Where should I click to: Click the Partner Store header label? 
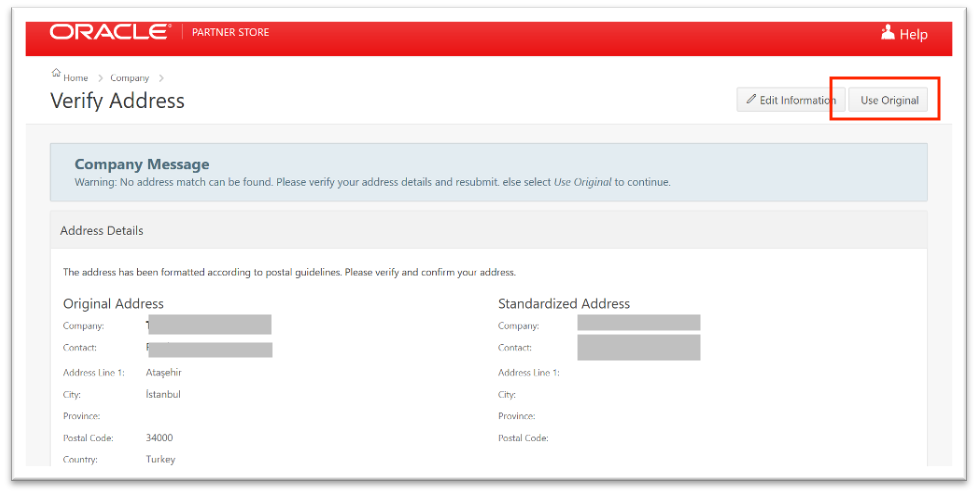tap(230, 33)
